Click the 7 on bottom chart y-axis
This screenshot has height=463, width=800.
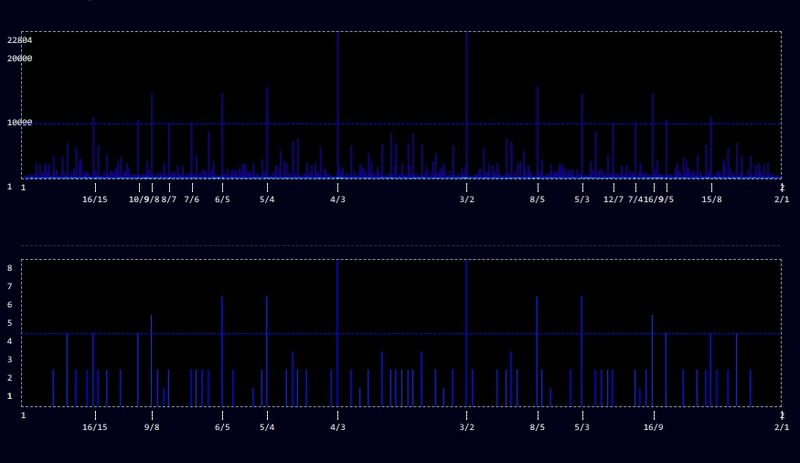[10, 286]
